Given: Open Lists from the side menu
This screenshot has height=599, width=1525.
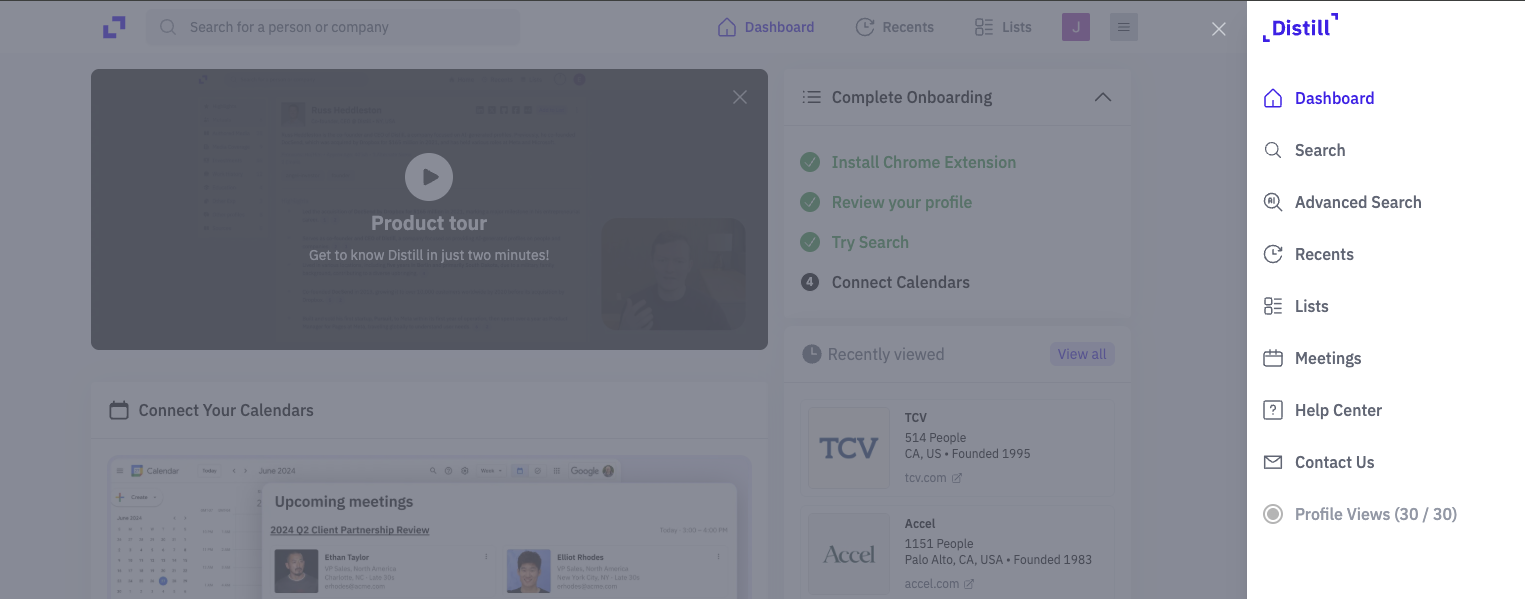Looking at the screenshot, I should point(1311,306).
